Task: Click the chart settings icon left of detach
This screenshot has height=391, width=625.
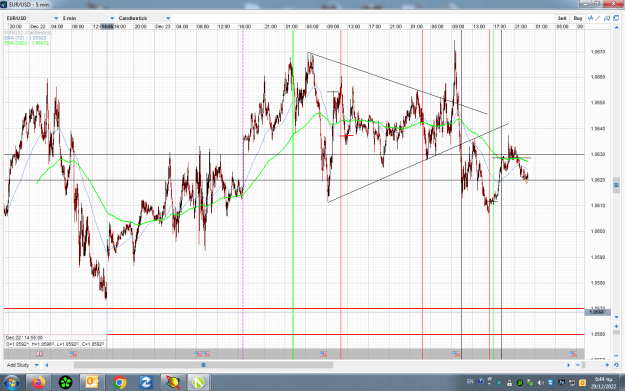Action: point(607,18)
